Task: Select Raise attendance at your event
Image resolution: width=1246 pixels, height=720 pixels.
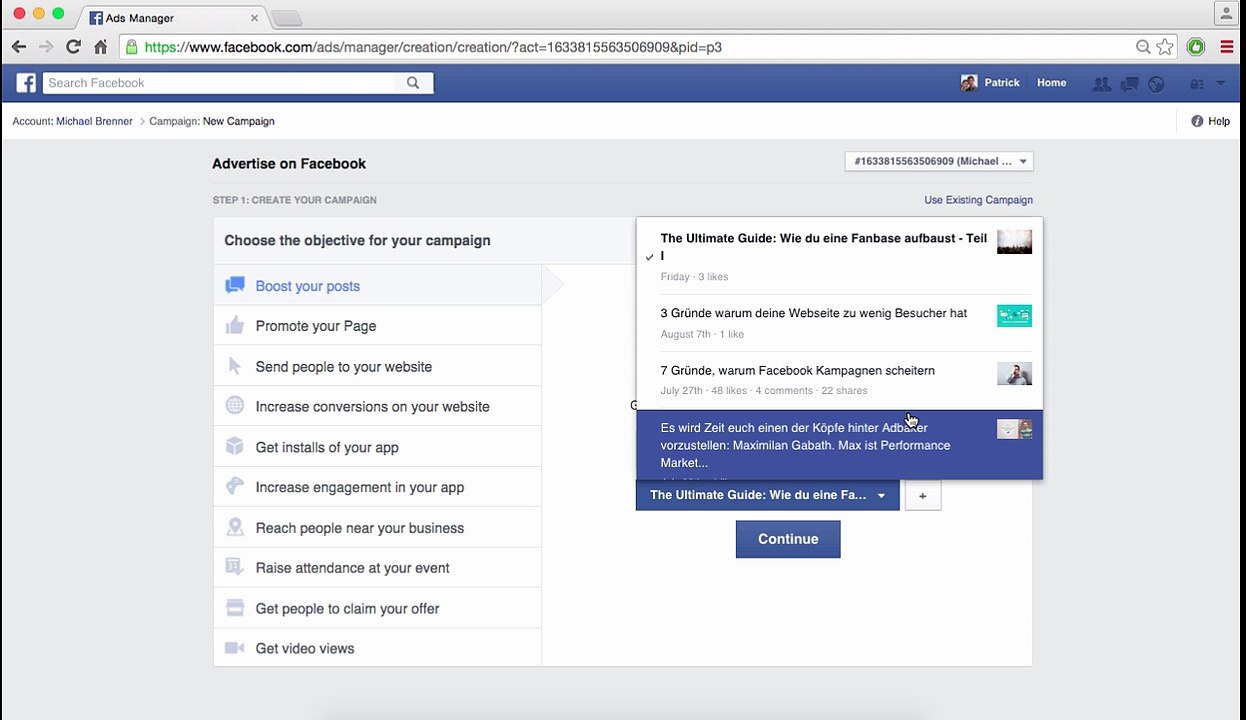Action: pyautogui.click(x=378, y=568)
